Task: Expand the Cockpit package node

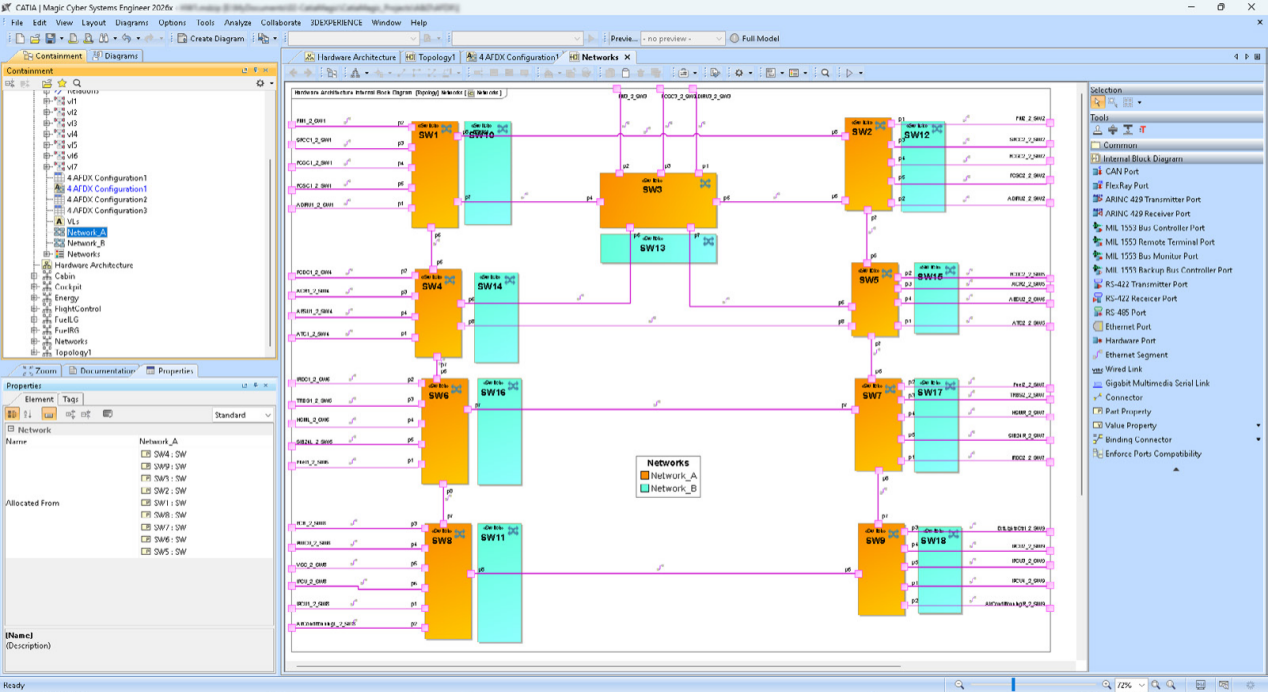Action: 35,287
